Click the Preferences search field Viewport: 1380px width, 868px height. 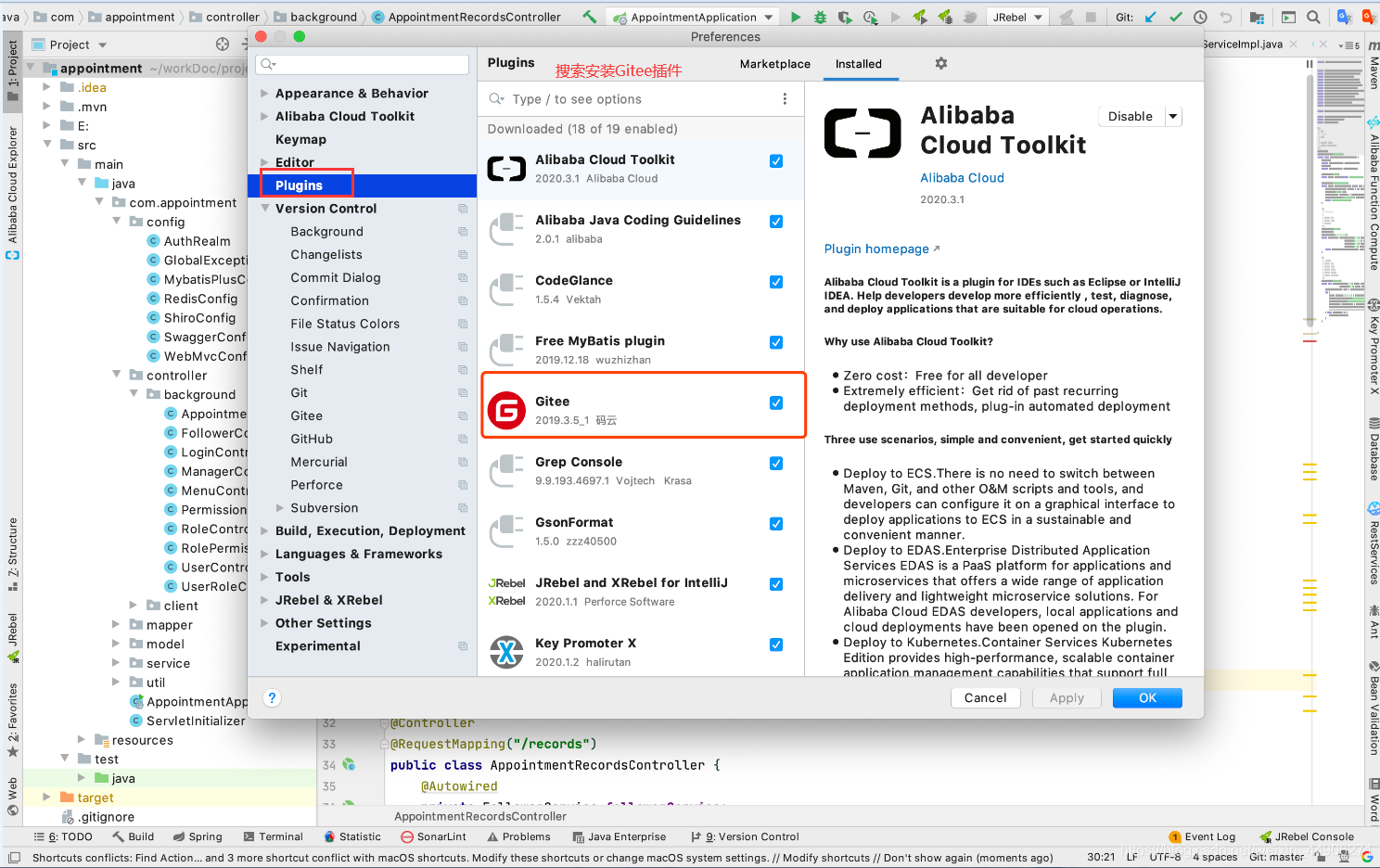pyautogui.click(x=364, y=64)
